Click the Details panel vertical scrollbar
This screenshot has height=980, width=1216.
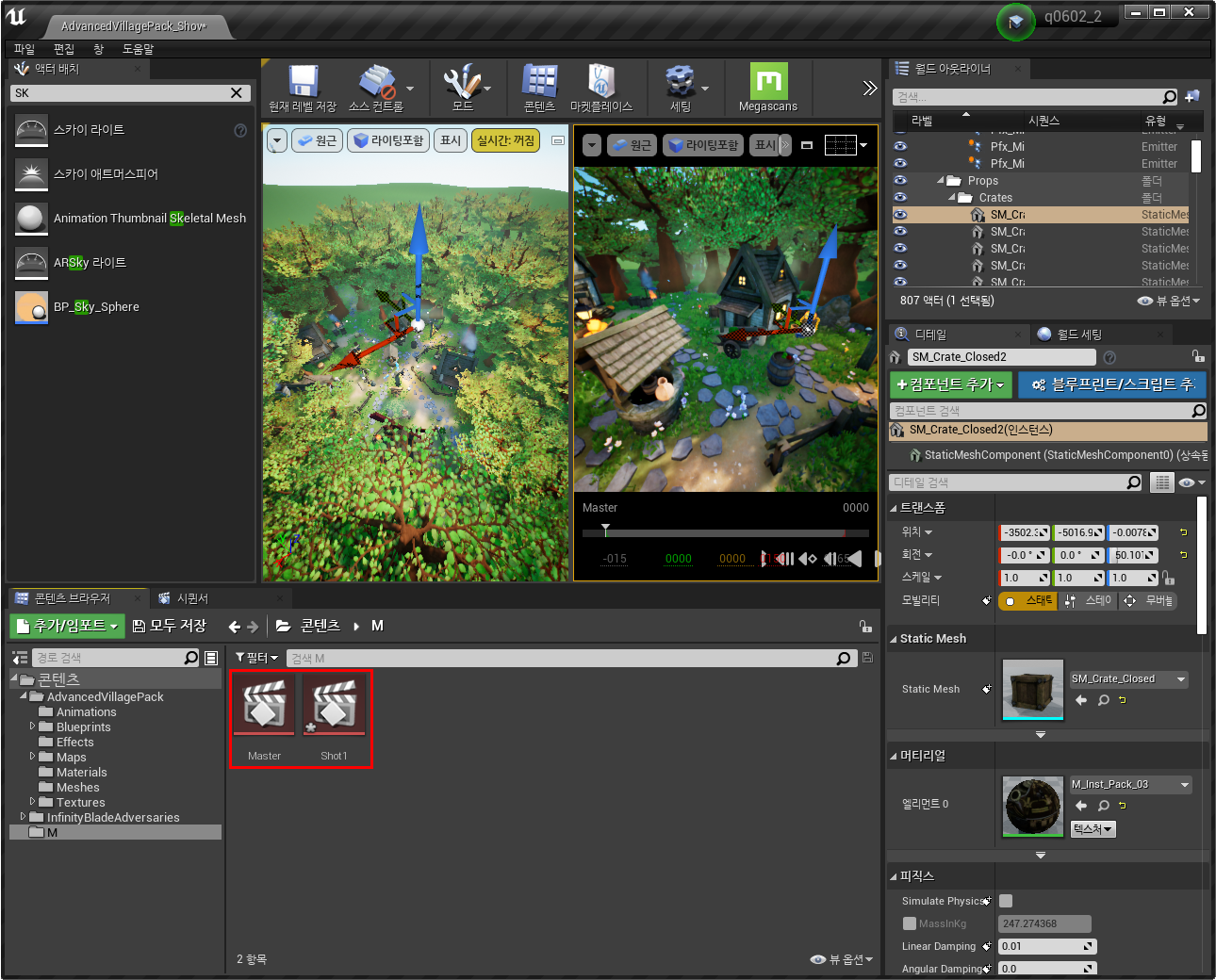click(1202, 565)
